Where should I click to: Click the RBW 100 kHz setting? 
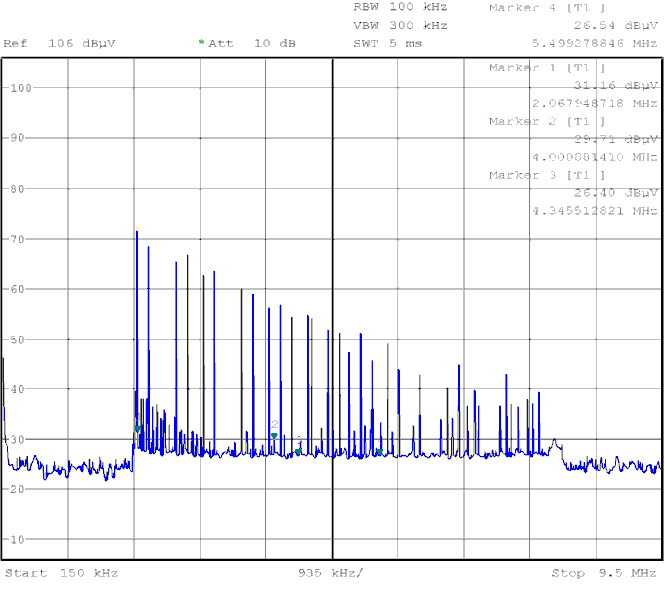[x=400, y=7]
